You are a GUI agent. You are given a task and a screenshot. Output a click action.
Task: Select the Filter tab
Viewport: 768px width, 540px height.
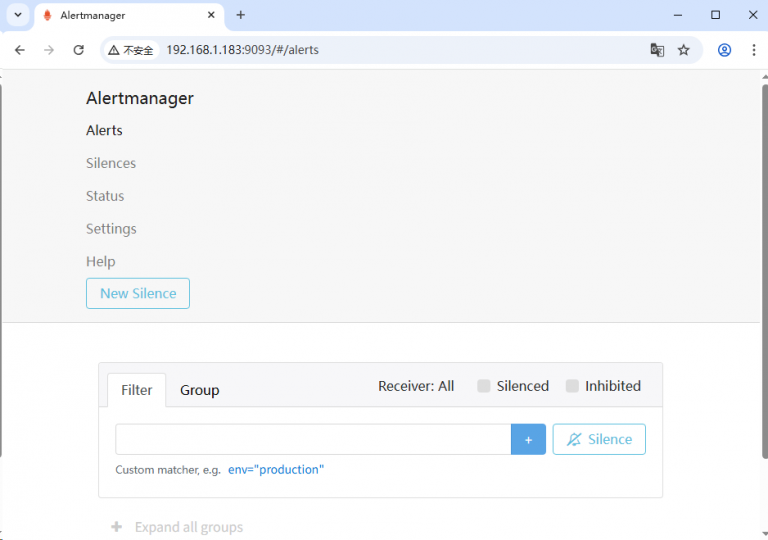click(137, 390)
